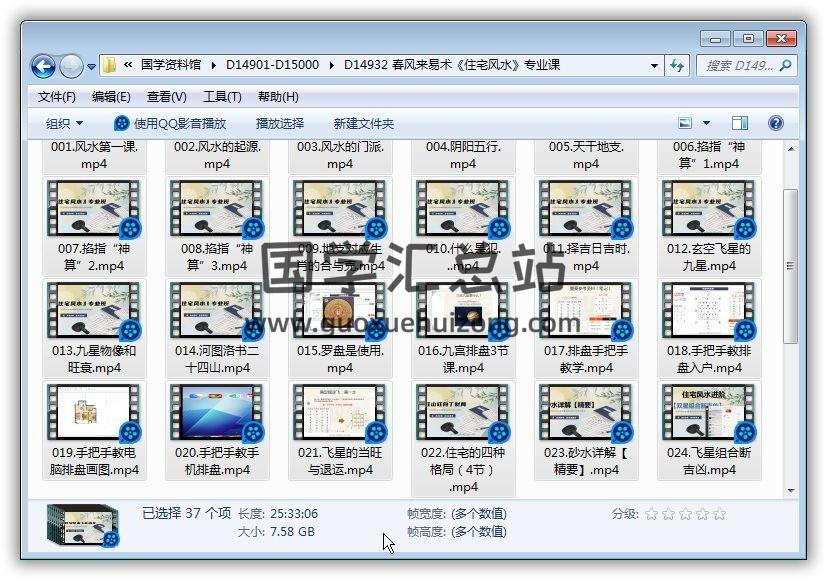Open the 组织 dropdown
Image resolution: width=827 pixels, height=580 pixels.
coord(64,123)
